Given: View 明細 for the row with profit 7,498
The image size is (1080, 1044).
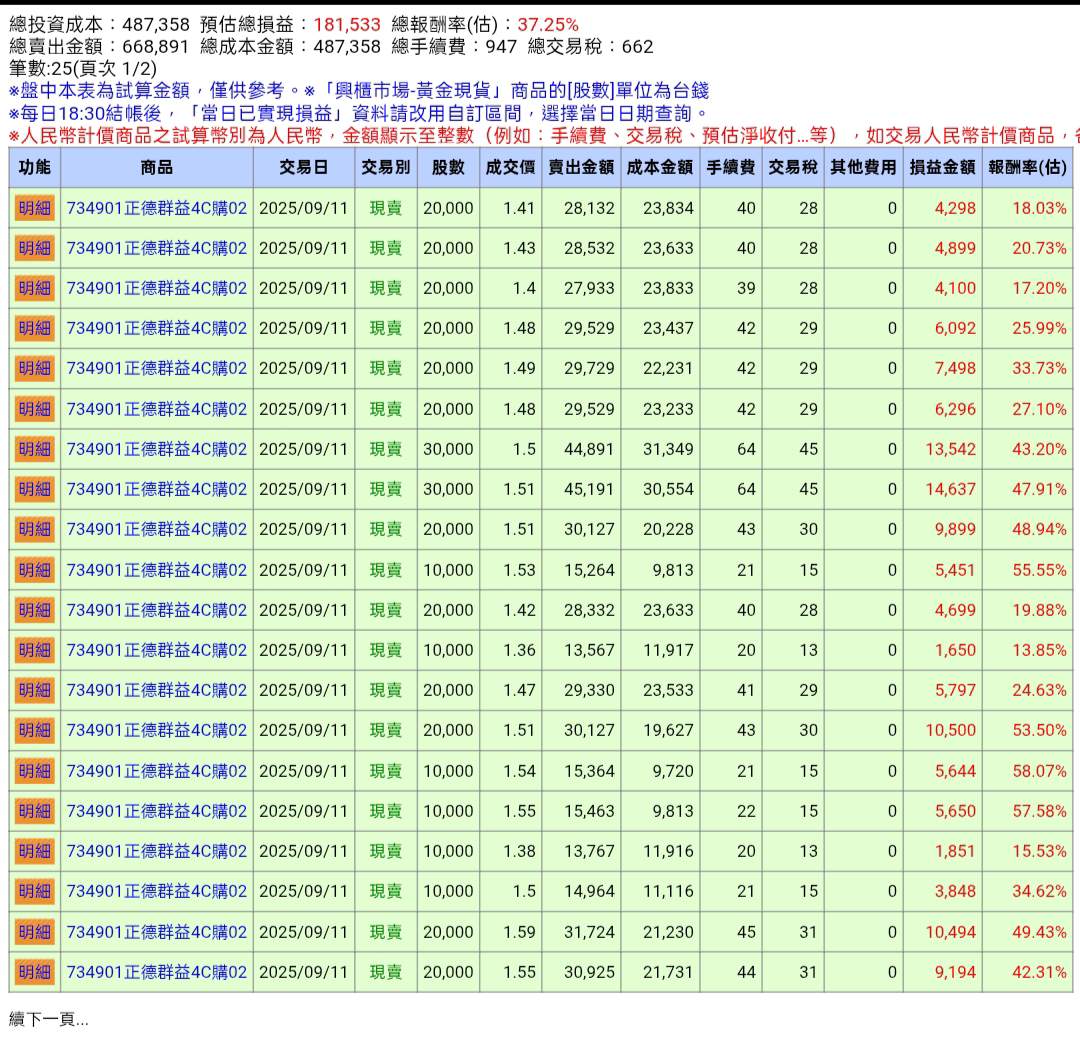Looking at the screenshot, I should click(x=34, y=368).
